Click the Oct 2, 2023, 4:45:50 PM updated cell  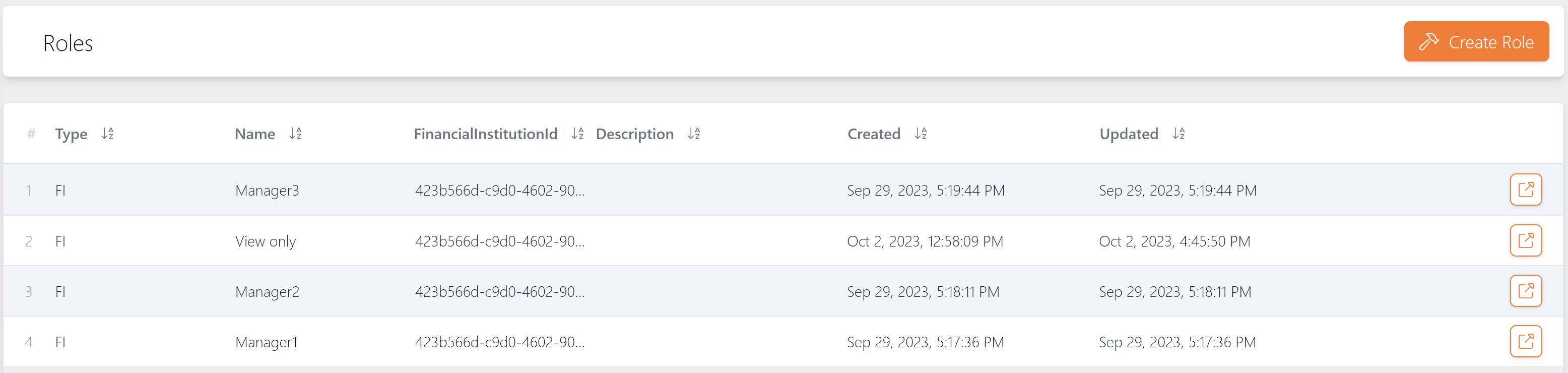(x=1174, y=241)
